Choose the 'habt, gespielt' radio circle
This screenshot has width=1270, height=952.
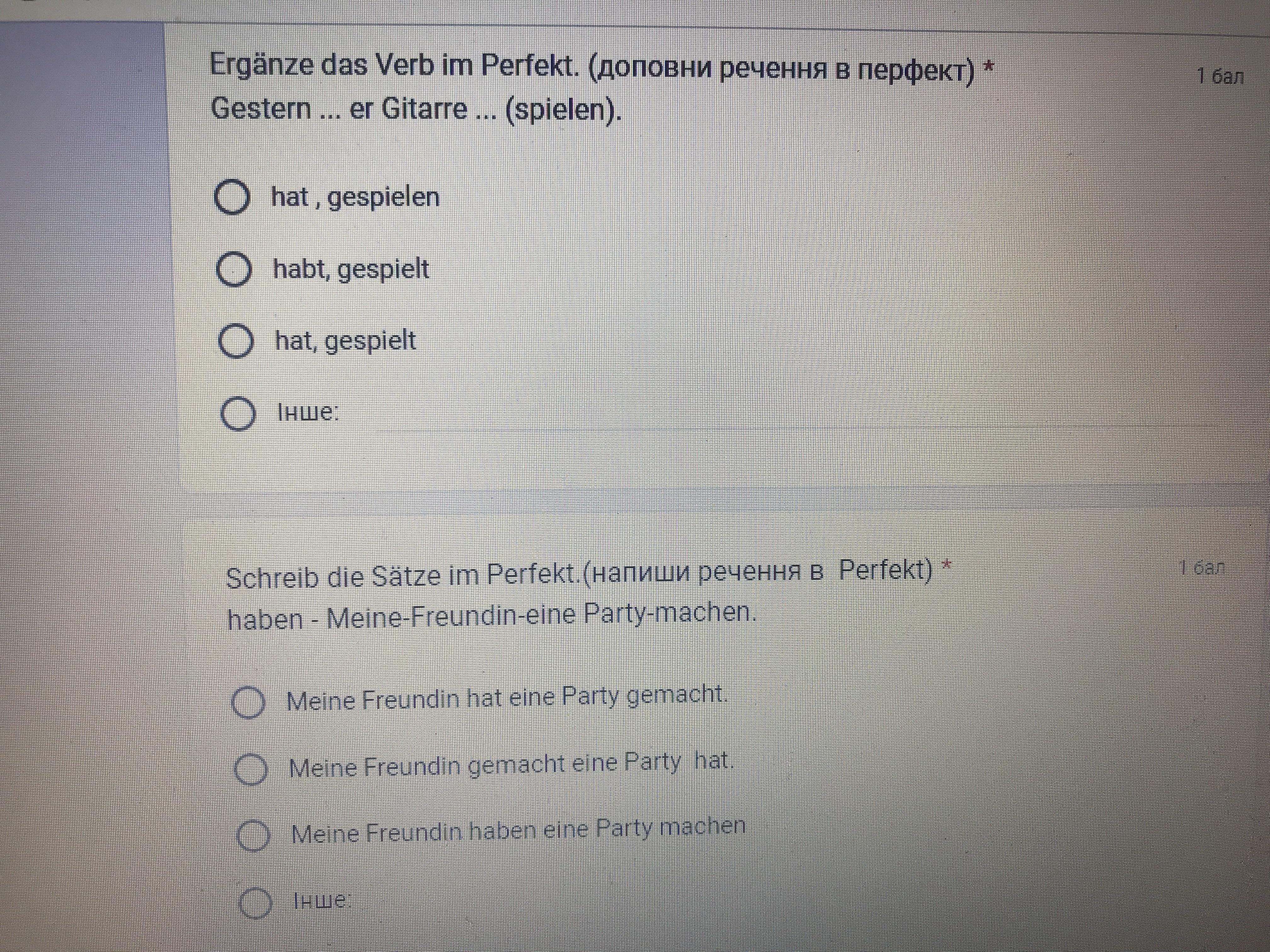click(234, 270)
